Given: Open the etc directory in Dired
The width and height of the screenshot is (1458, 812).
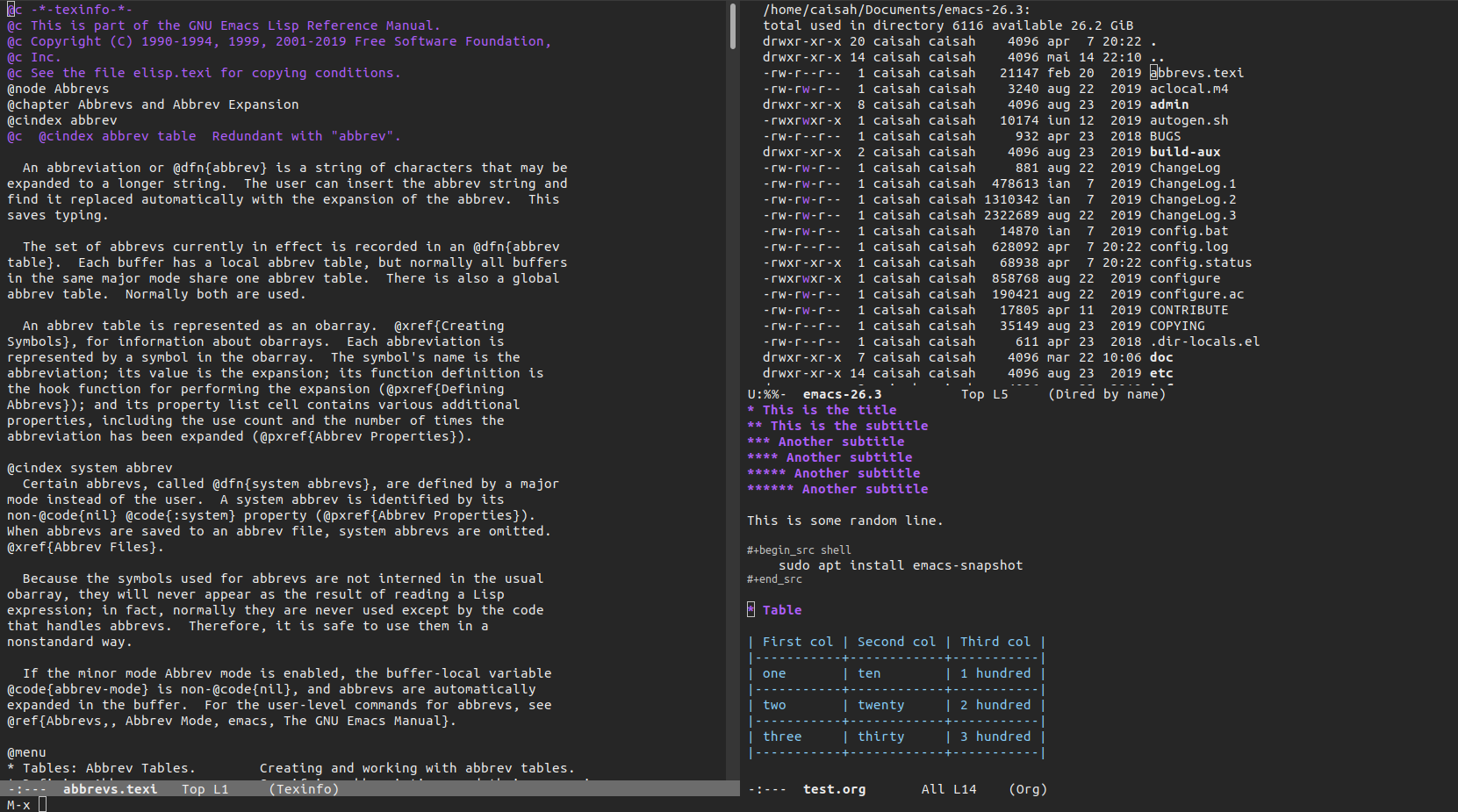Looking at the screenshot, I should (1161, 373).
